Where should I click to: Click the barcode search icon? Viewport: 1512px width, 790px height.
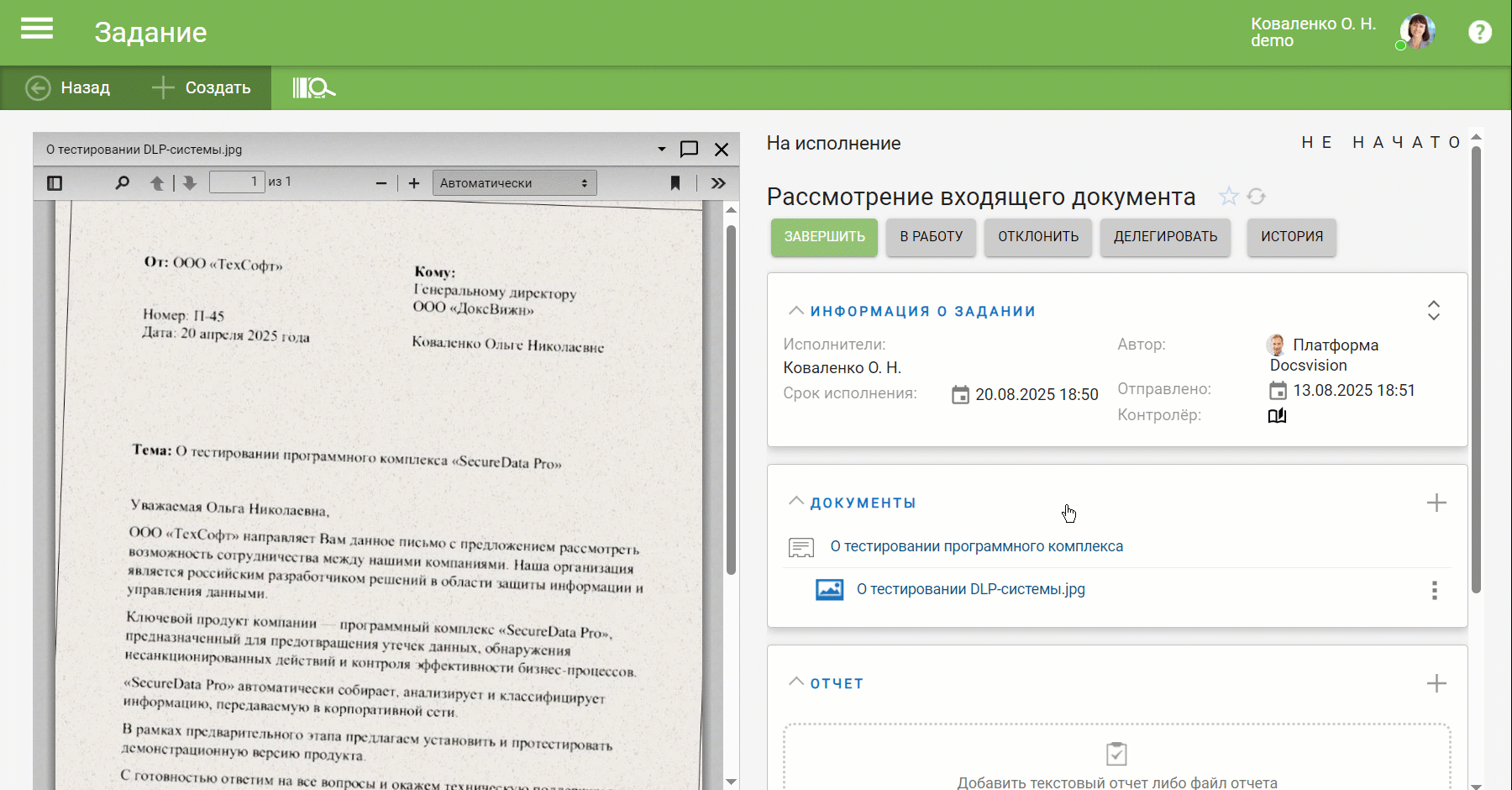coord(313,87)
